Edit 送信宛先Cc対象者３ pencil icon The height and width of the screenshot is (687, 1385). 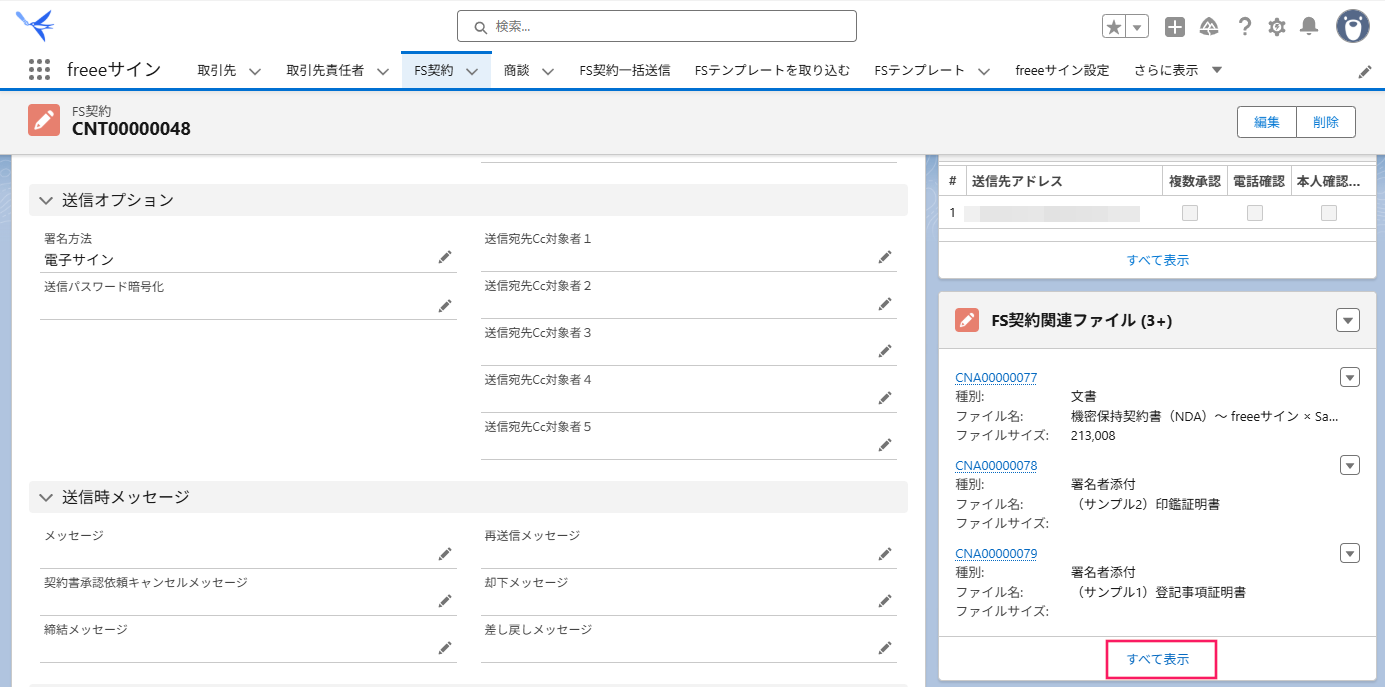(x=884, y=351)
